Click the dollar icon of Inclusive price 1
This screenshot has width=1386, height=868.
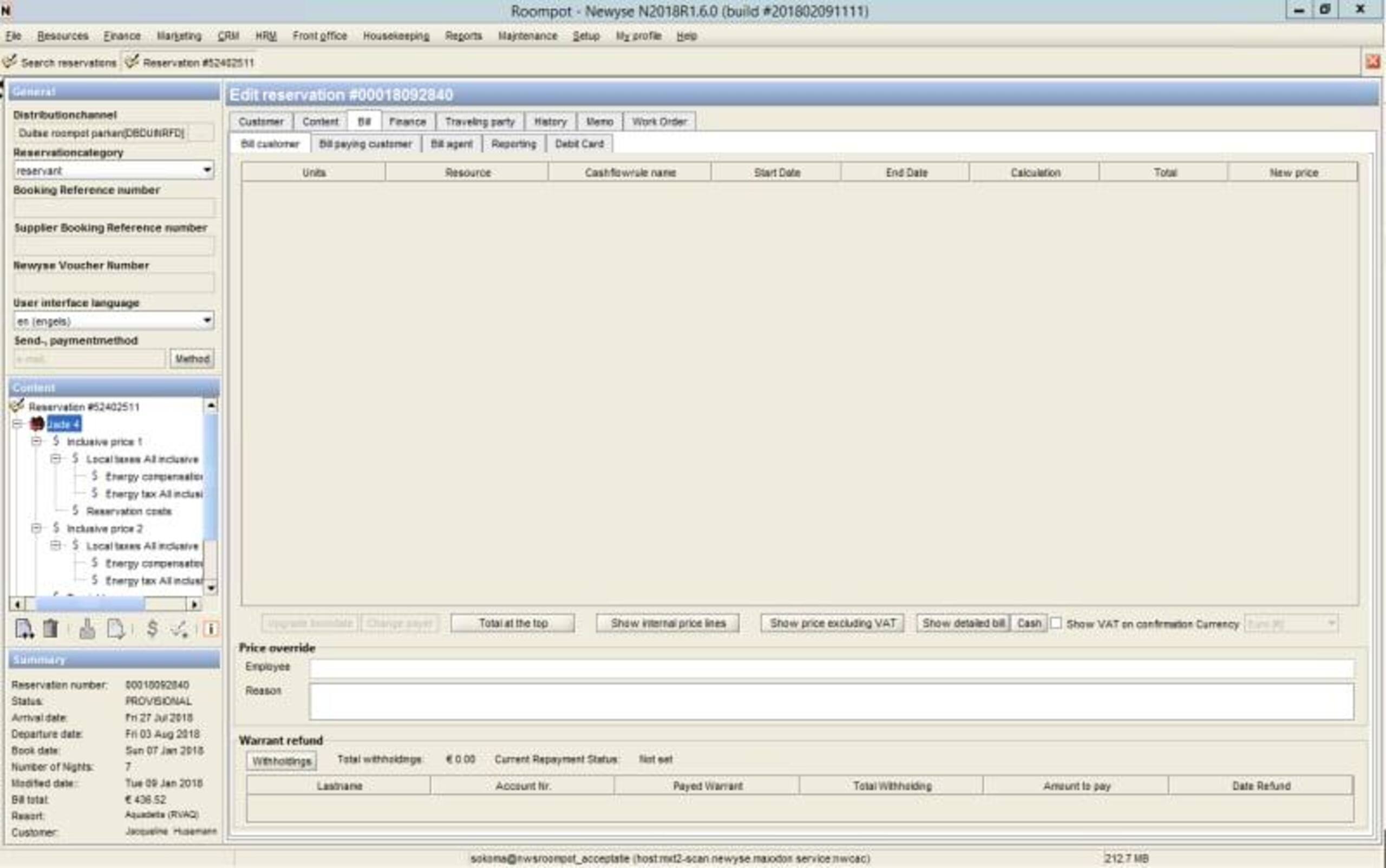point(56,441)
